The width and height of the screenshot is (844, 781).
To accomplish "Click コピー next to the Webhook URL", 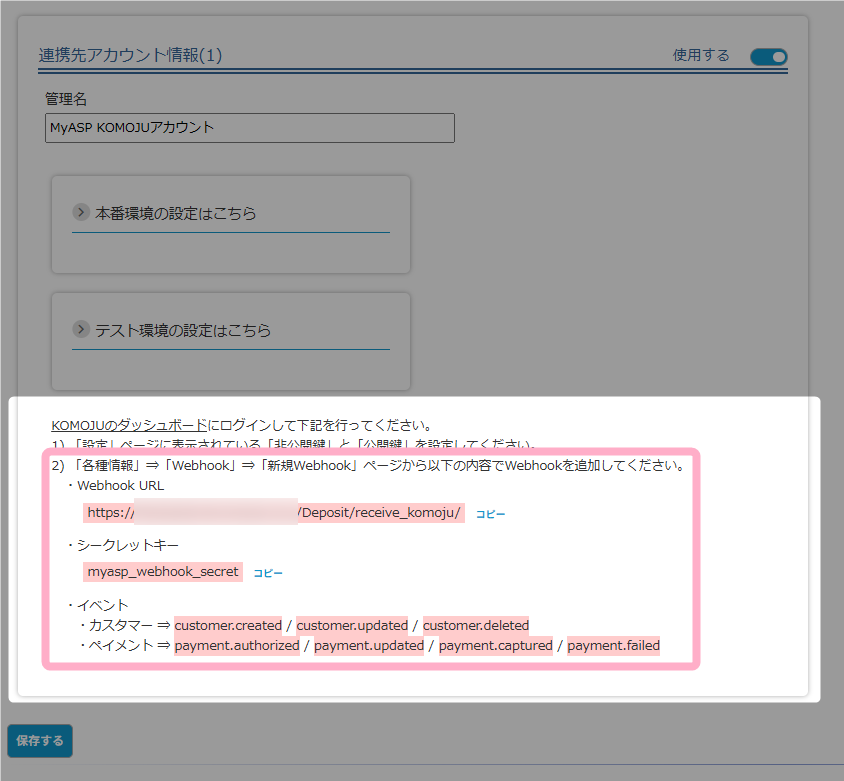I will coord(490,514).
